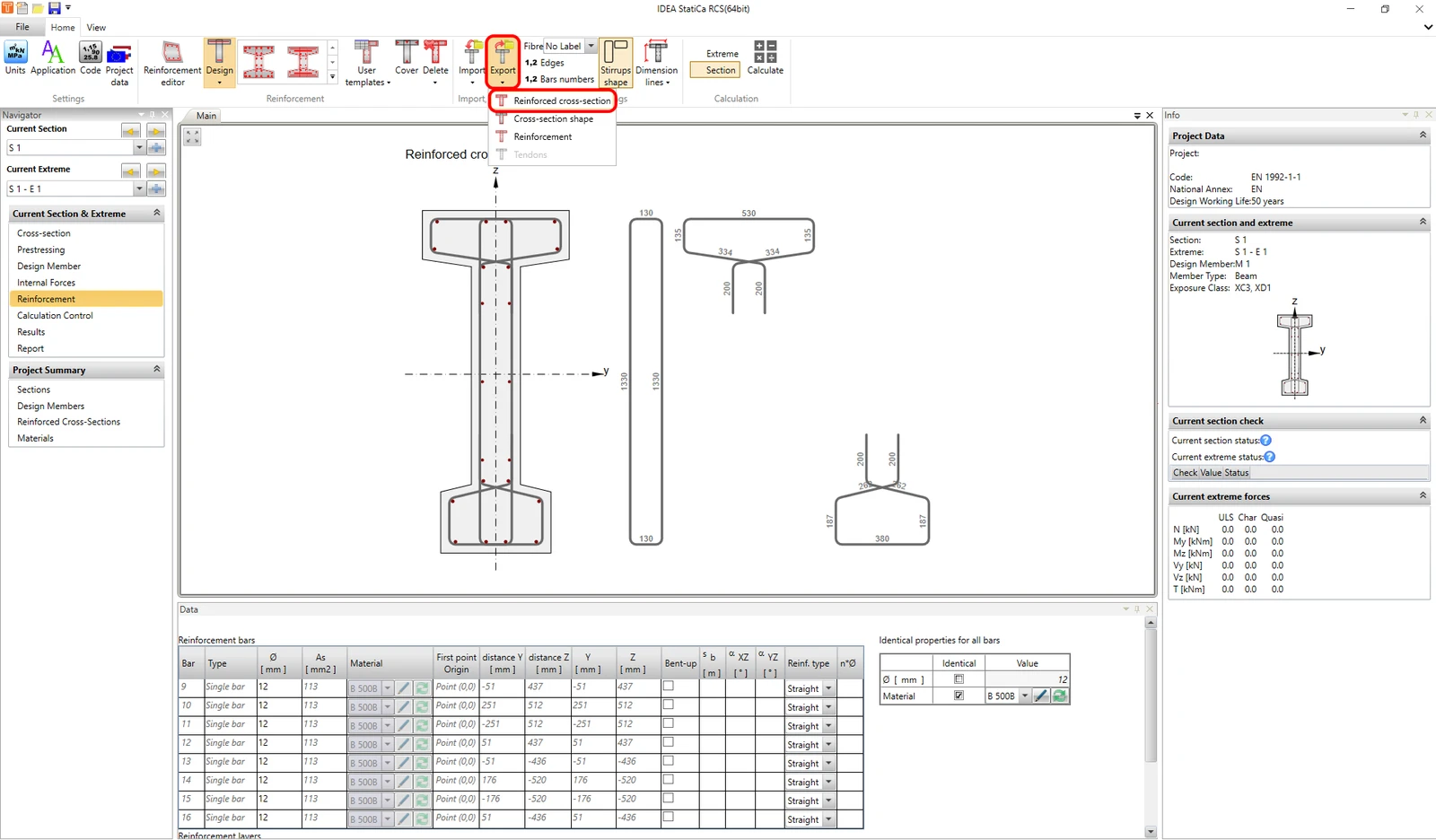Click the Data panel vertical scrollbar

pyautogui.click(x=1151, y=696)
